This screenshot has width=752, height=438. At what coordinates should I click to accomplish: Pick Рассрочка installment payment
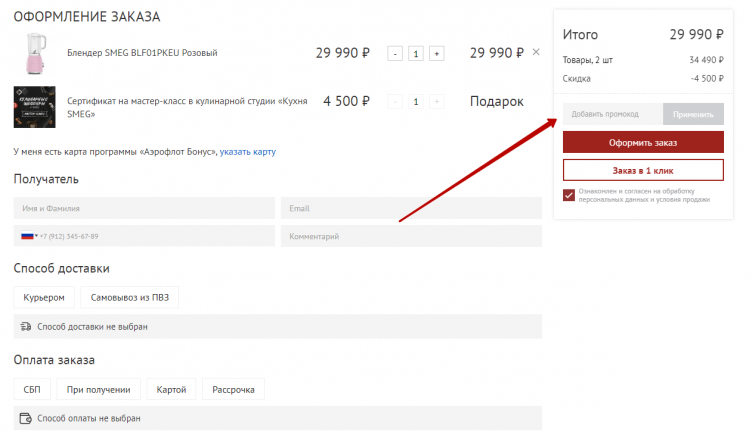233,389
